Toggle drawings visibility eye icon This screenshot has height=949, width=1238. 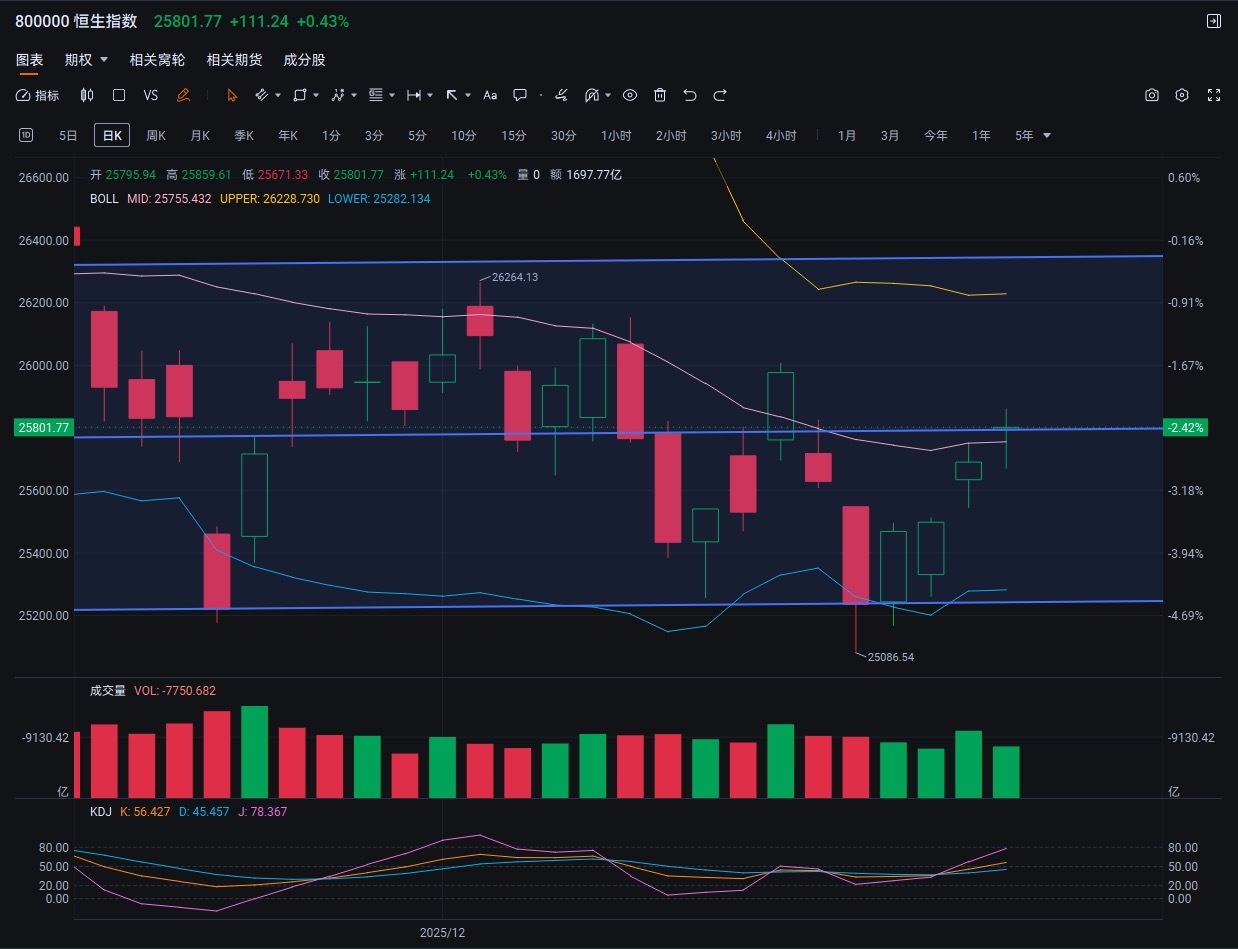pos(630,95)
